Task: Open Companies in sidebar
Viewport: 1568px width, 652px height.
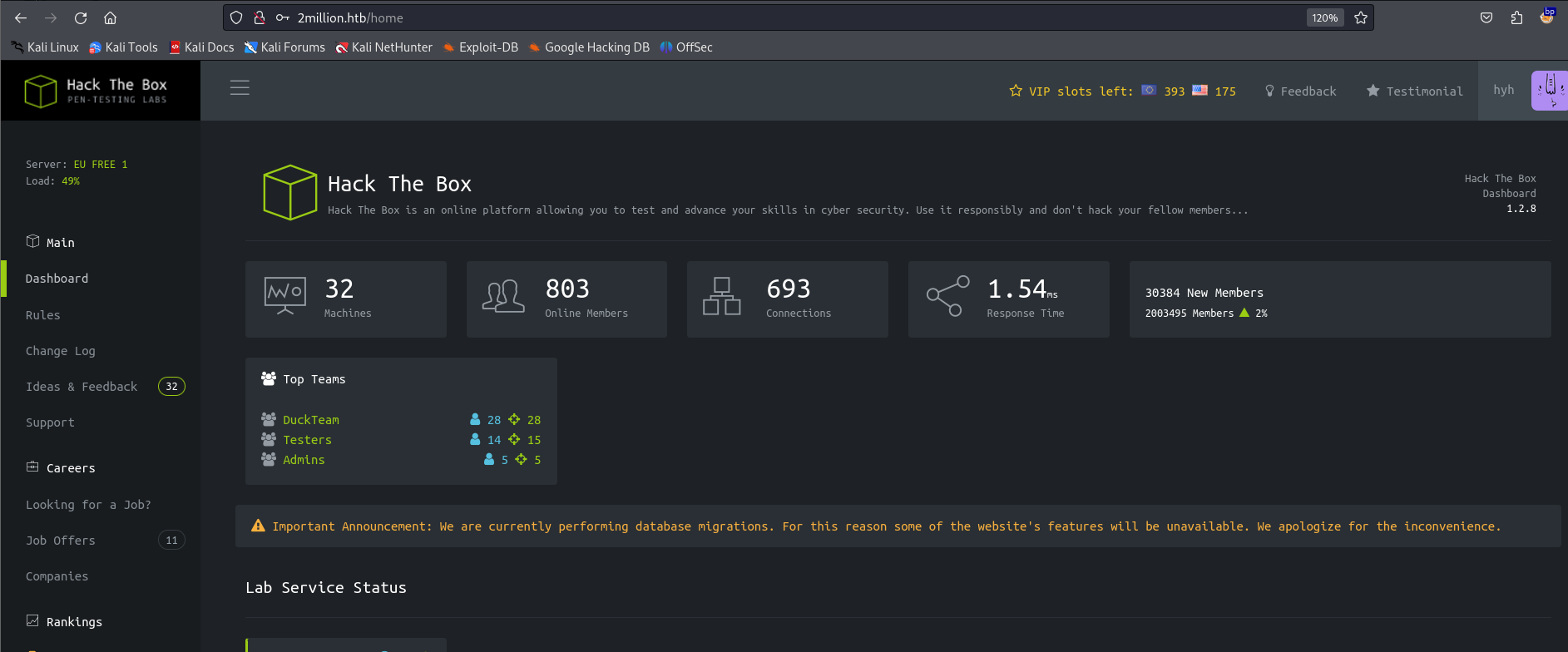Action: (57, 576)
